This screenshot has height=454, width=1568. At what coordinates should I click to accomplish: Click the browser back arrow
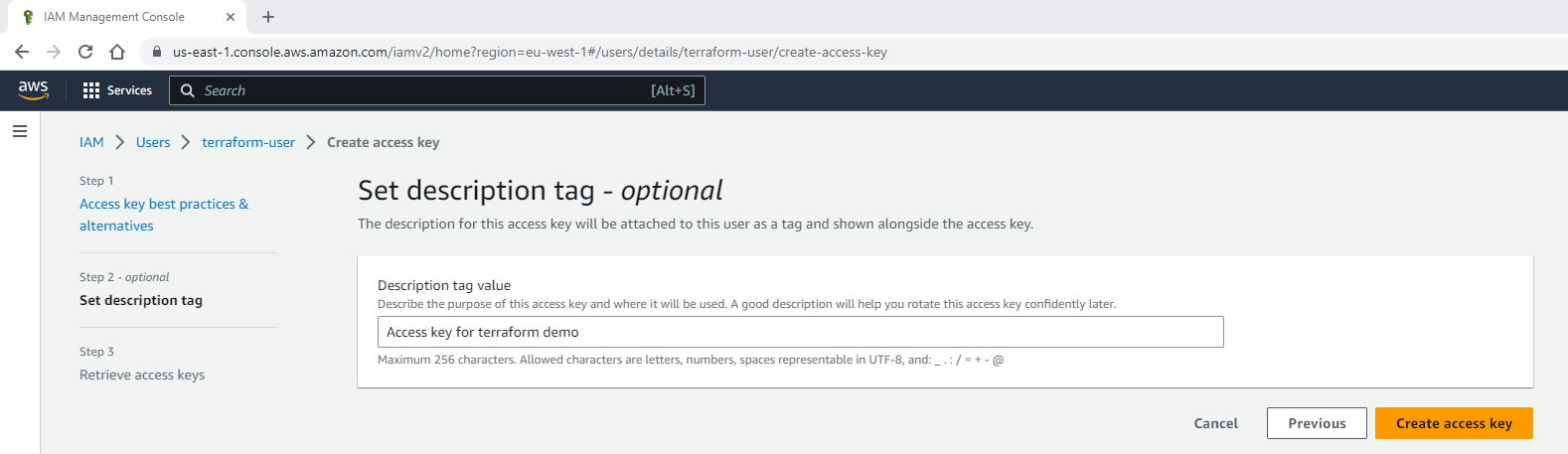(22, 52)
